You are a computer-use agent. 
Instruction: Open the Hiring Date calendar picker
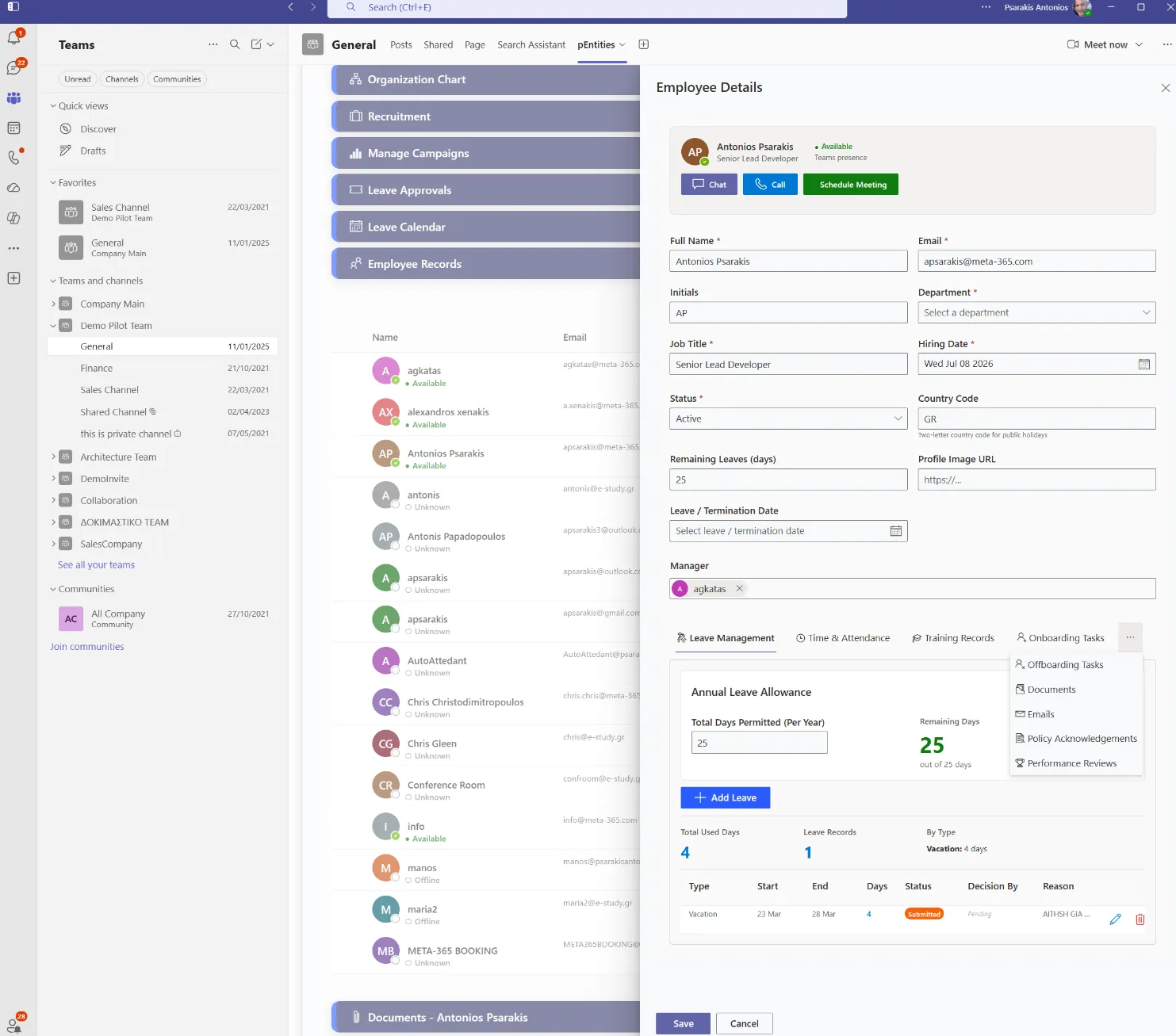coord(1144,364)
